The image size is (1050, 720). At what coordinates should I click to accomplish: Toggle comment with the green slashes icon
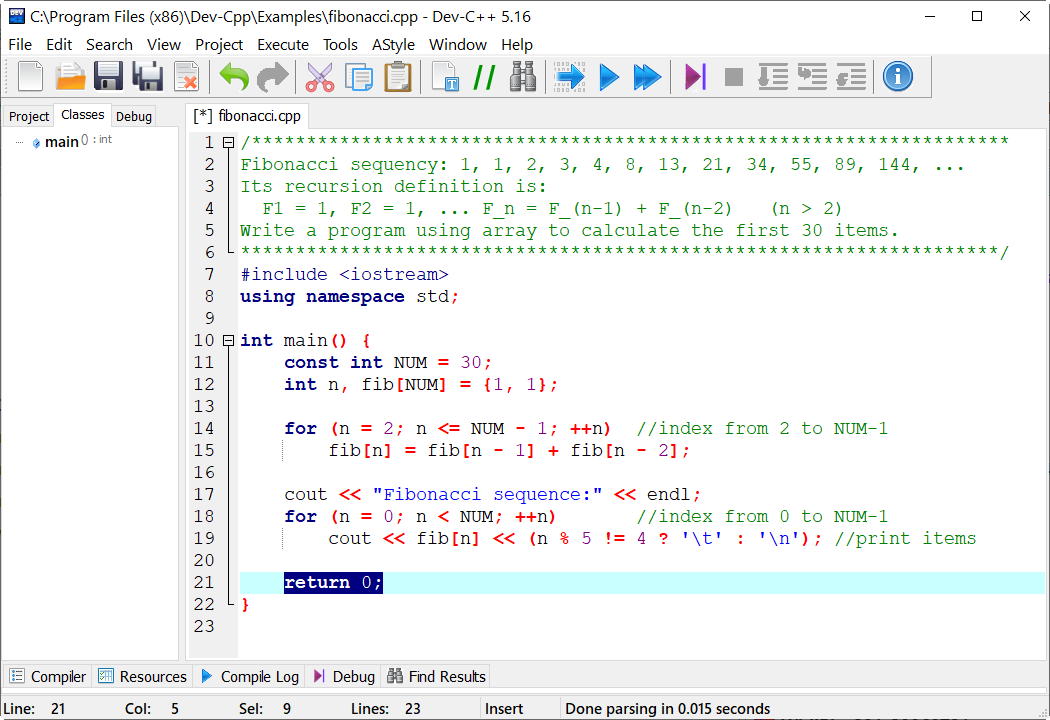pyautogui.click(x=484, y=76)
